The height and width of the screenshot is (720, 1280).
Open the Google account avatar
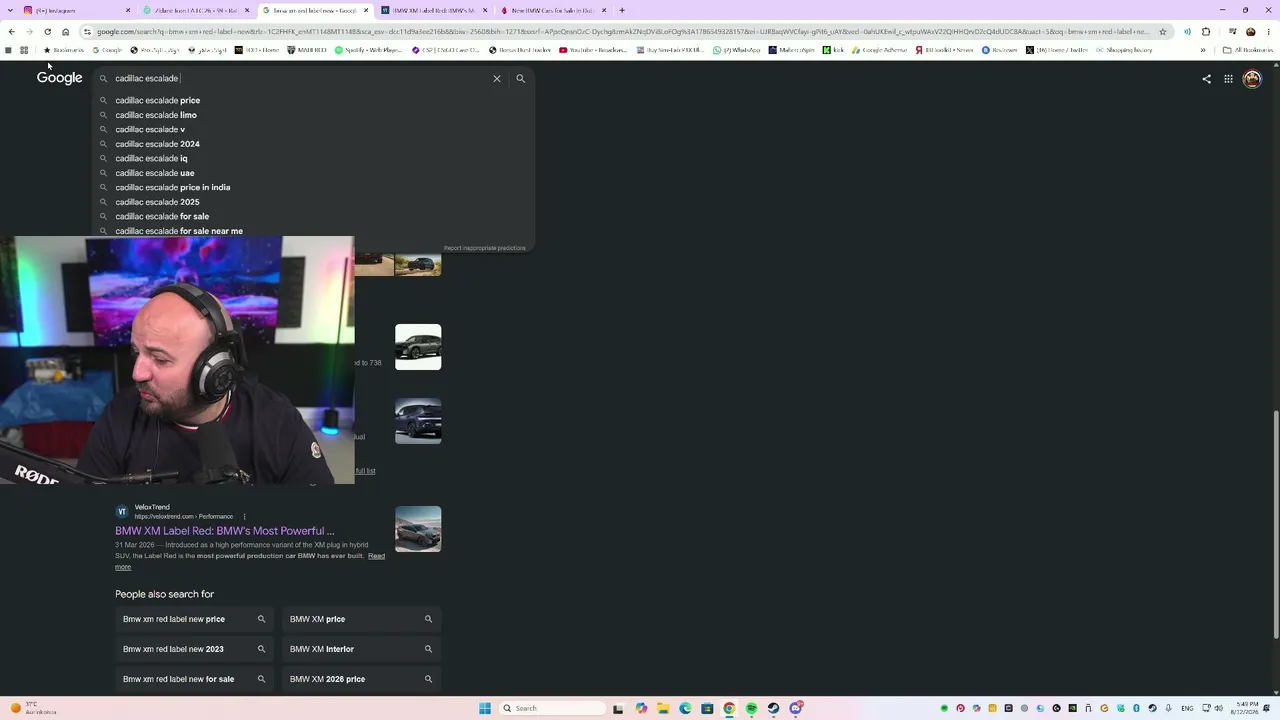(x=1252, y=79)
